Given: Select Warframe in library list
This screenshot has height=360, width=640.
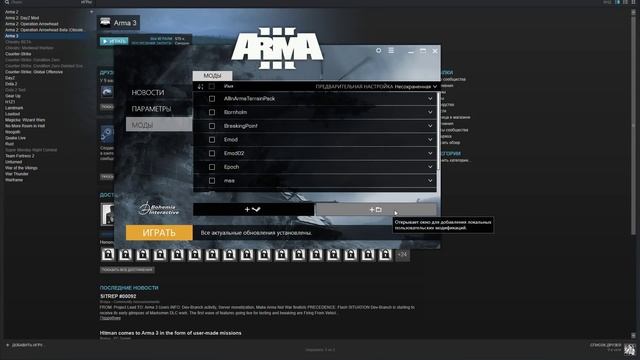Looking at the screenshot, I should [14, 180].
